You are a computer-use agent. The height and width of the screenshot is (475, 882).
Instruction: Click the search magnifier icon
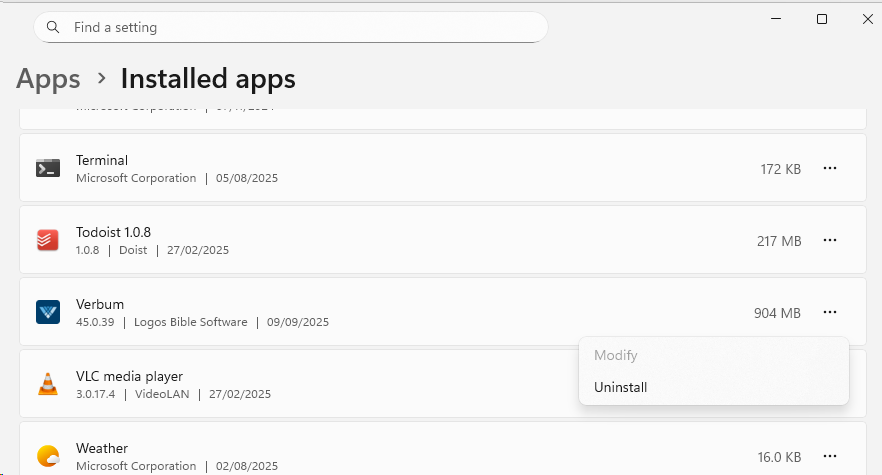(x=53, y=27)
